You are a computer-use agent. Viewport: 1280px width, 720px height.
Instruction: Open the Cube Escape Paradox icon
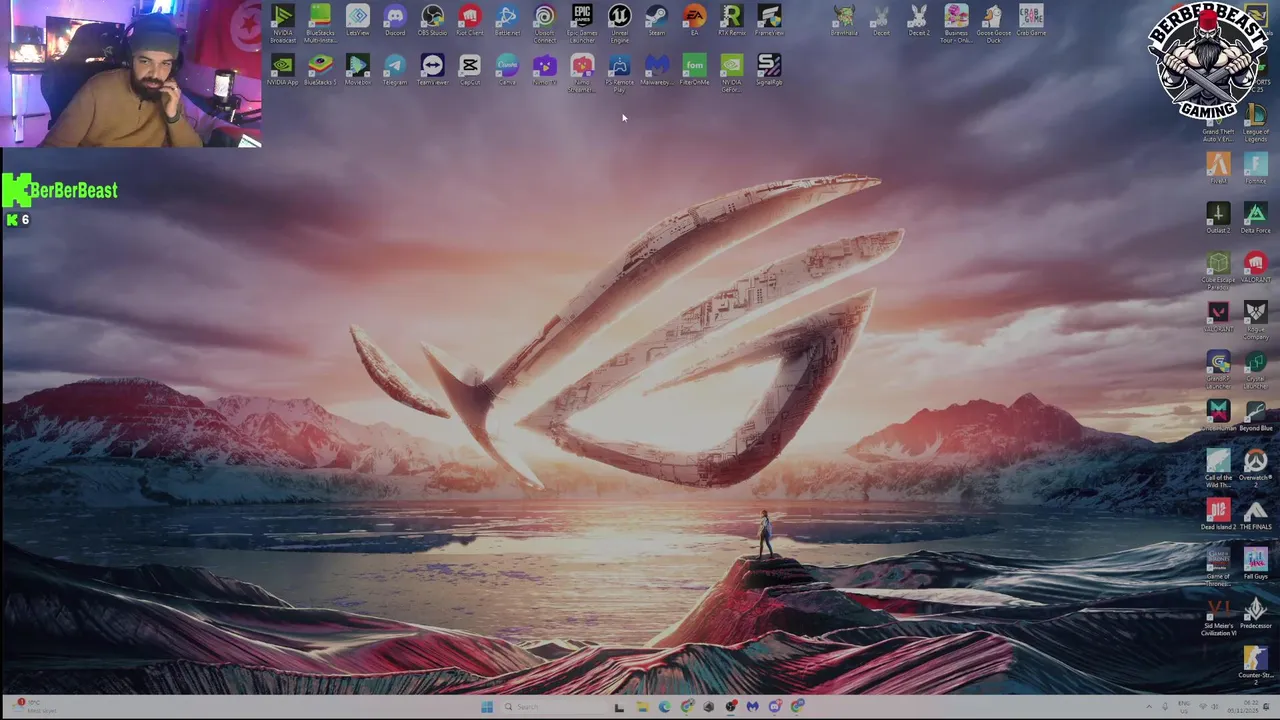1218,270
